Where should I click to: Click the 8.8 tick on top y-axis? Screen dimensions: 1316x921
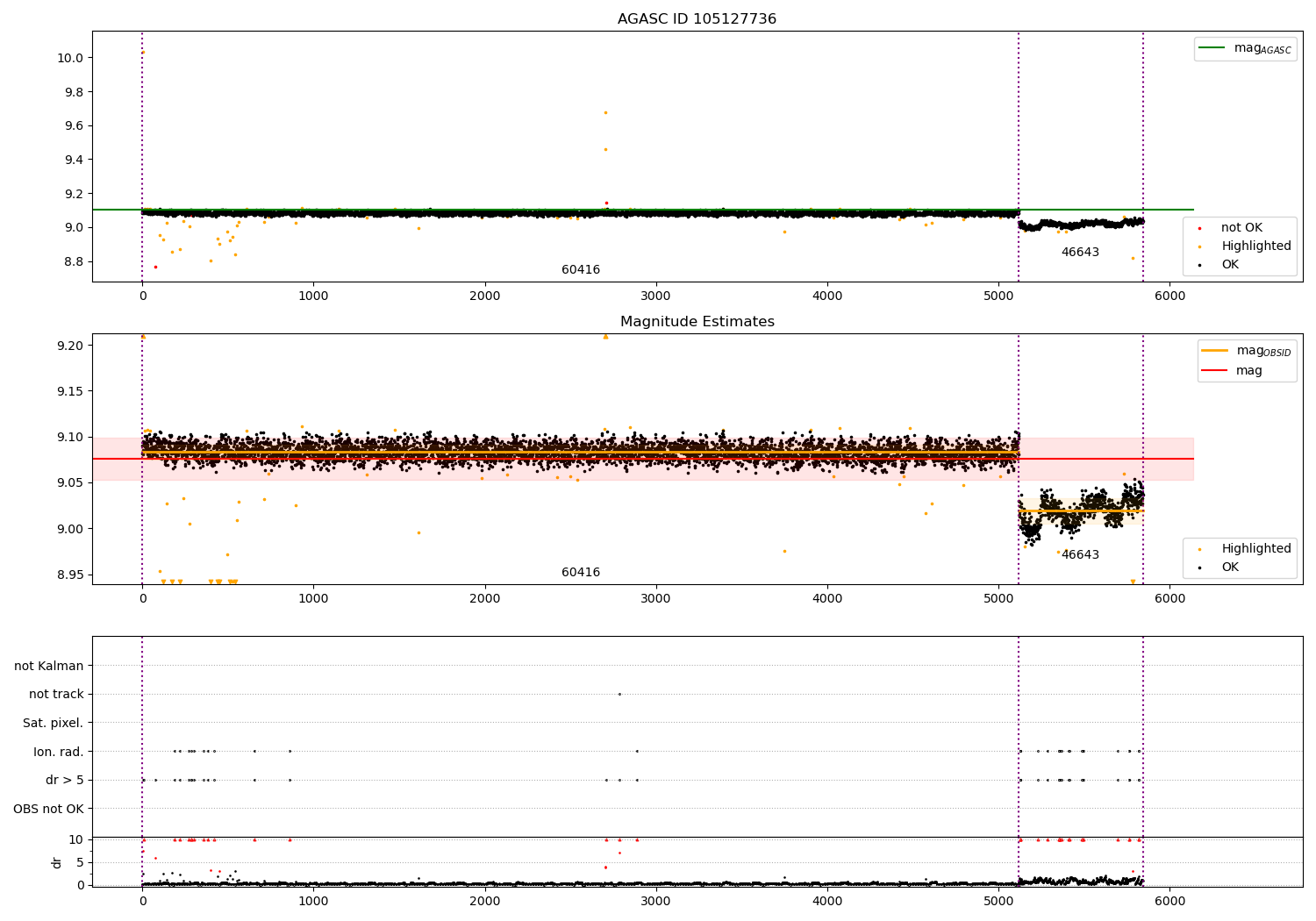73,261
